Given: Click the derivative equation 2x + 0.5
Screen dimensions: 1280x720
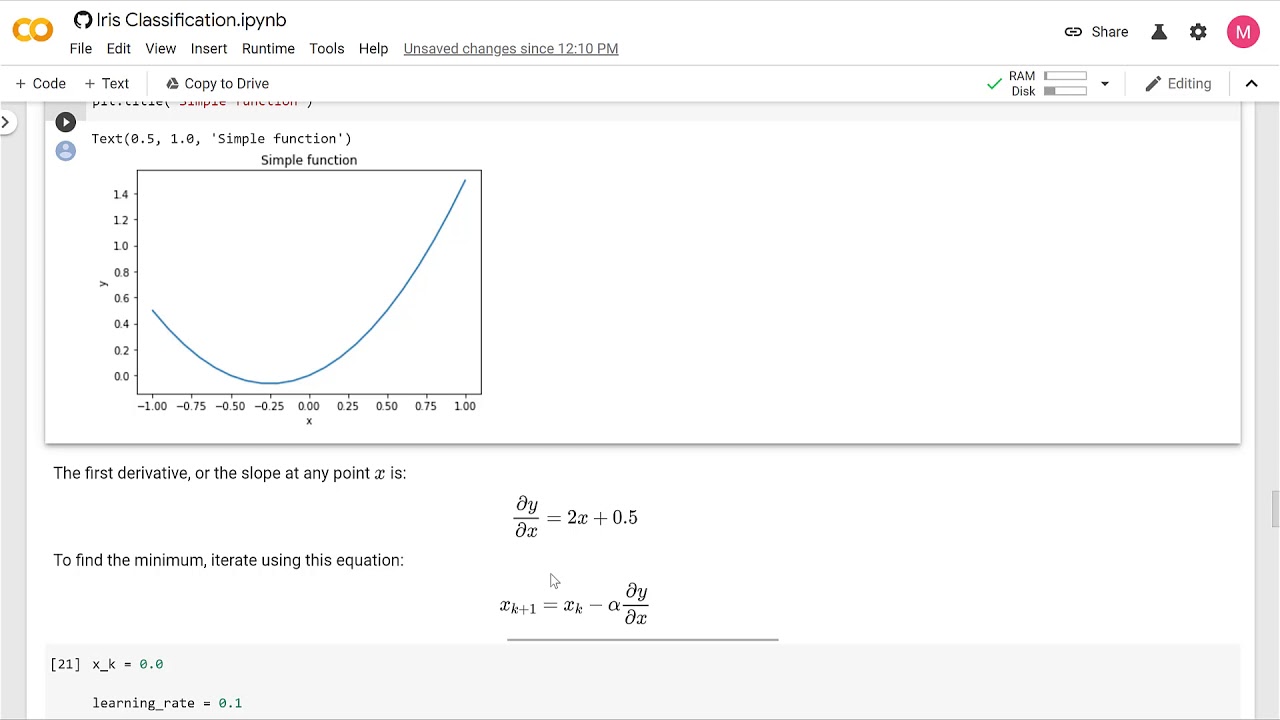Looking at the screenshot, I should click(575, 517).
